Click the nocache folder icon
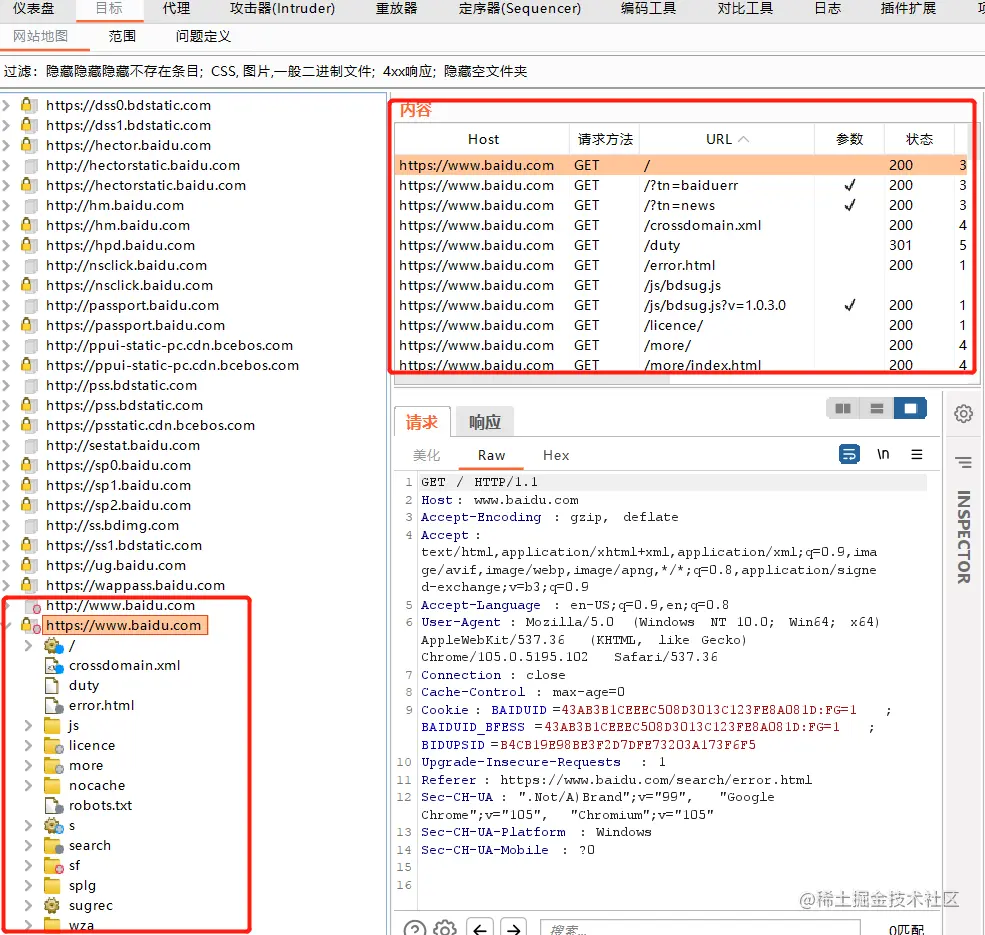 [x=53, y=785]
